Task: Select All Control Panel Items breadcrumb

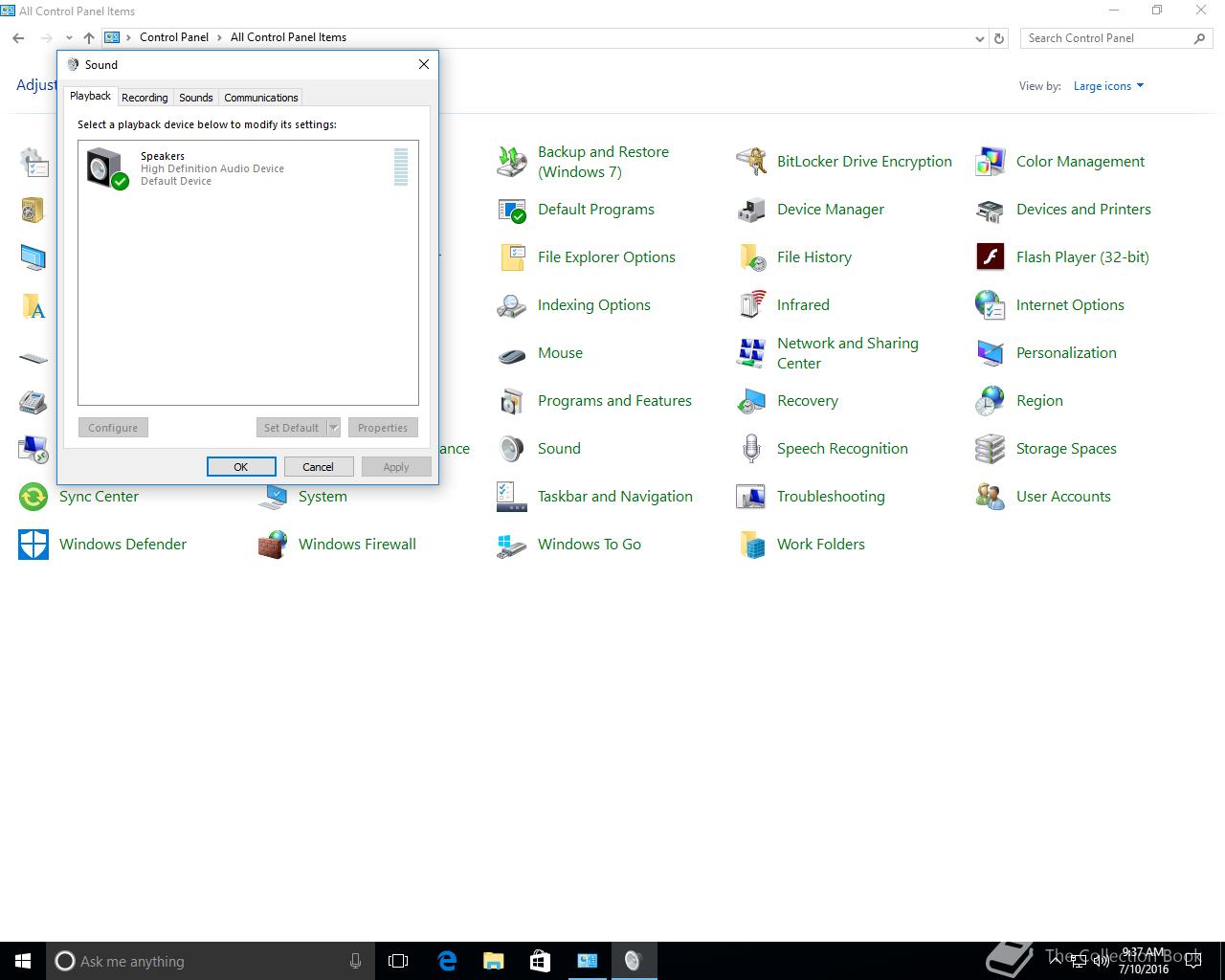Action: point(288,37)
